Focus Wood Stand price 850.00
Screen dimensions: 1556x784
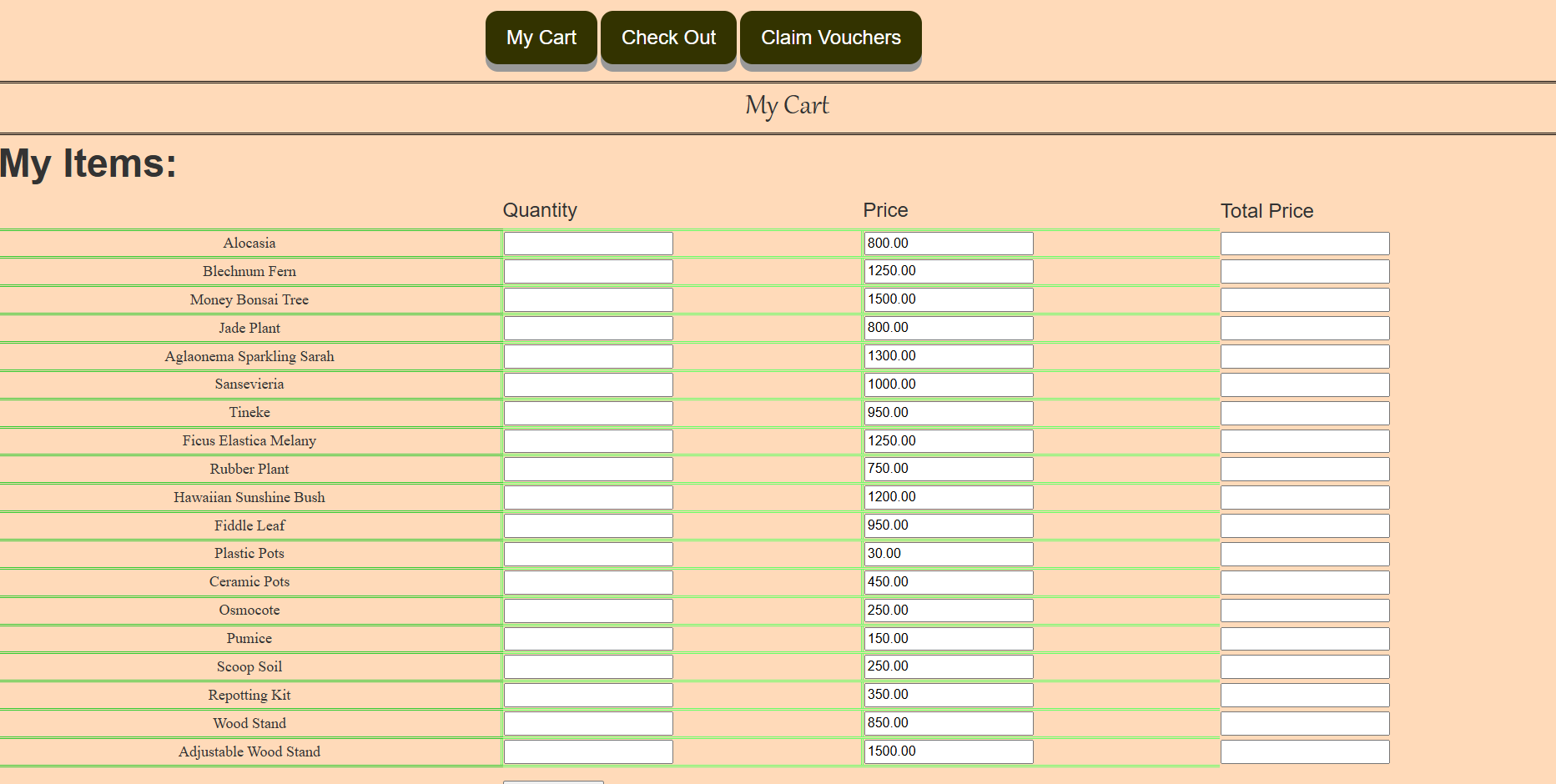point(949,723)
